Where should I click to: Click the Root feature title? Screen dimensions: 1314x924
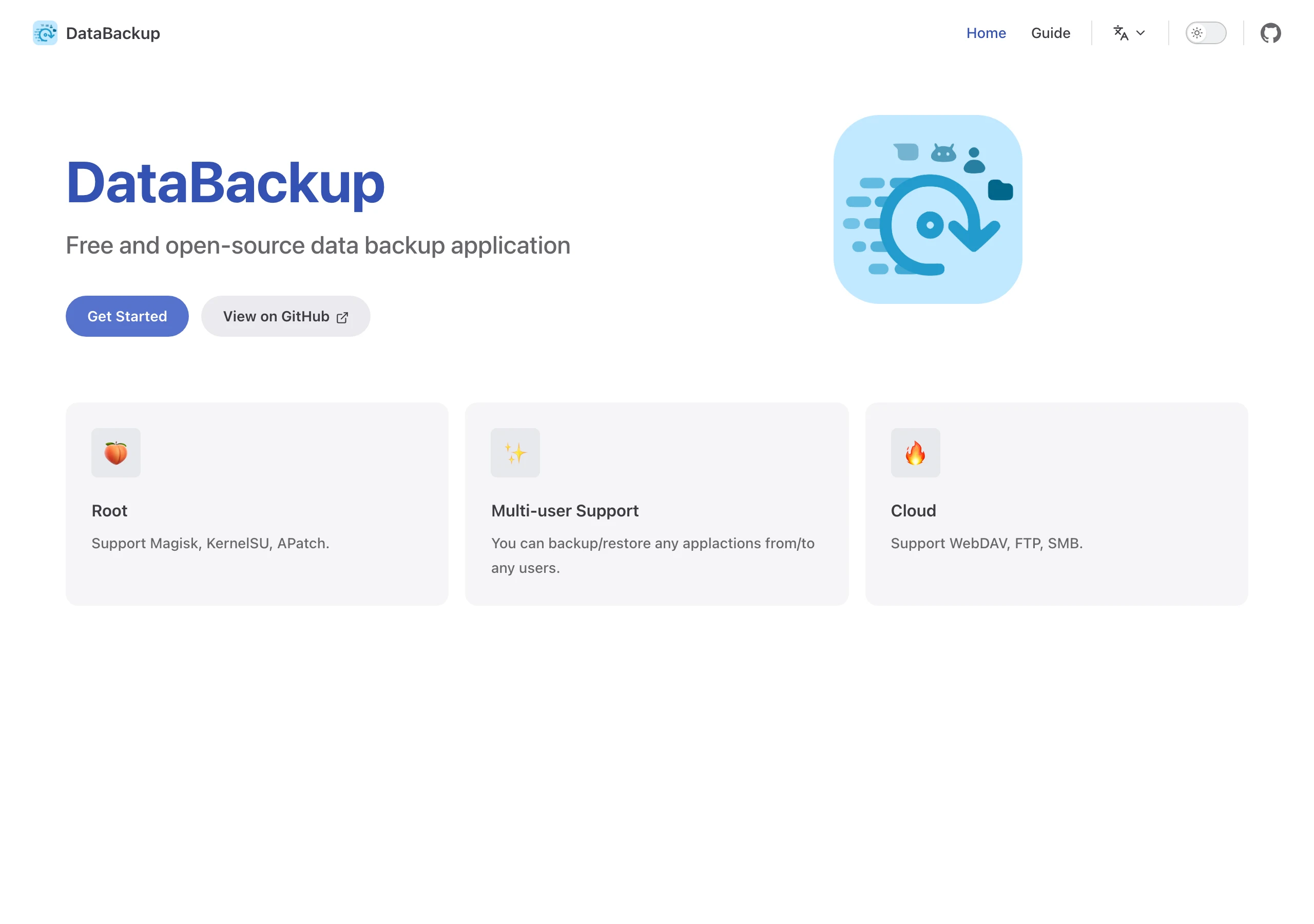[109, 510]
